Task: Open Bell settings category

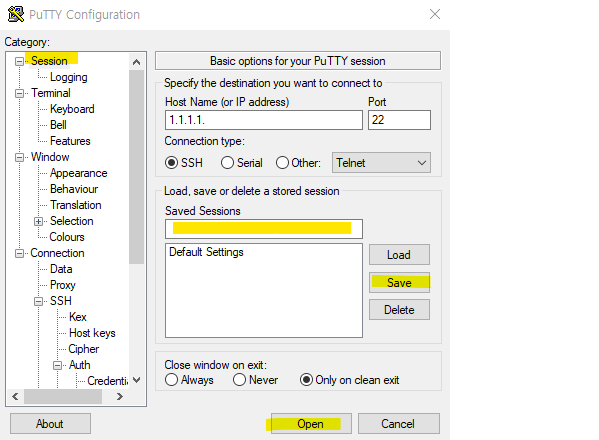Action: tap(58, 125)
